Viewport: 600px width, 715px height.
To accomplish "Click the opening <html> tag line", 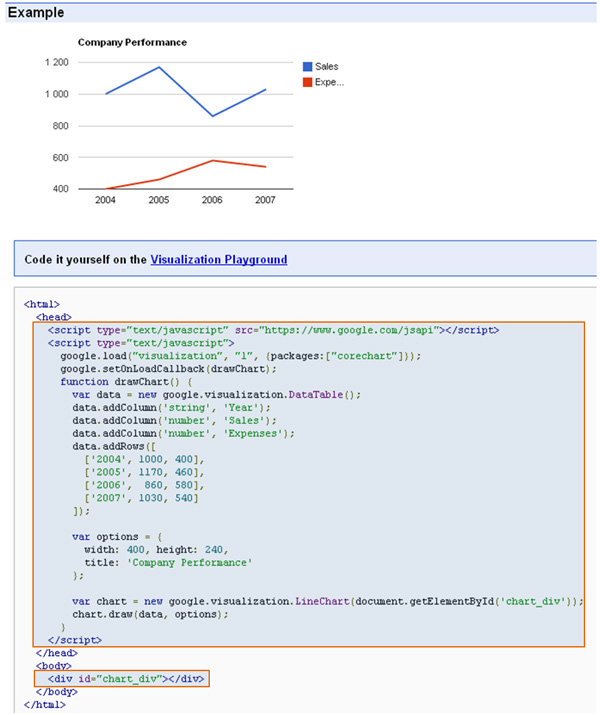I will [x=42, y=304].
